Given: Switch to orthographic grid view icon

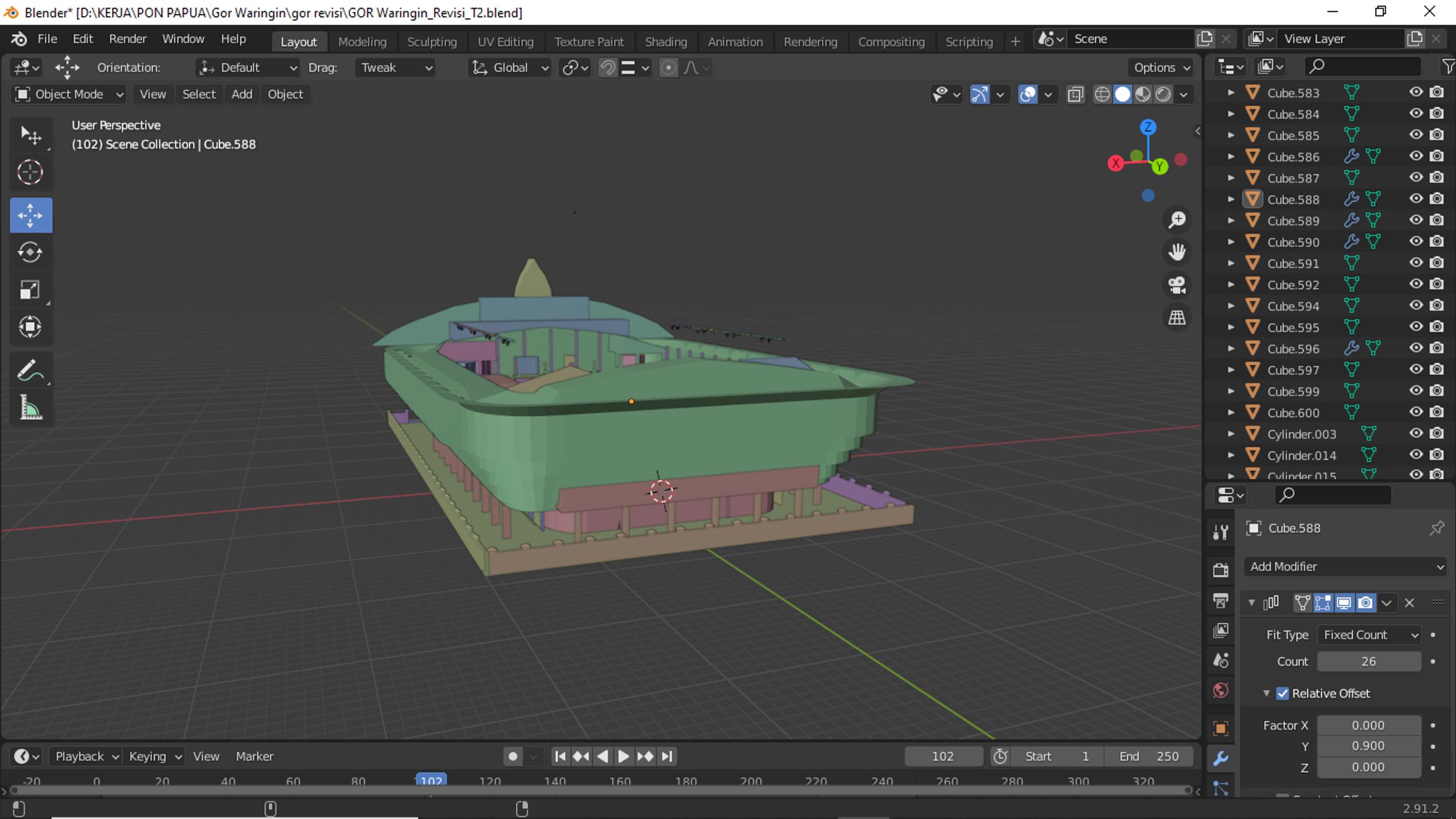Looking at the screenshot, I should (1177, 317).
